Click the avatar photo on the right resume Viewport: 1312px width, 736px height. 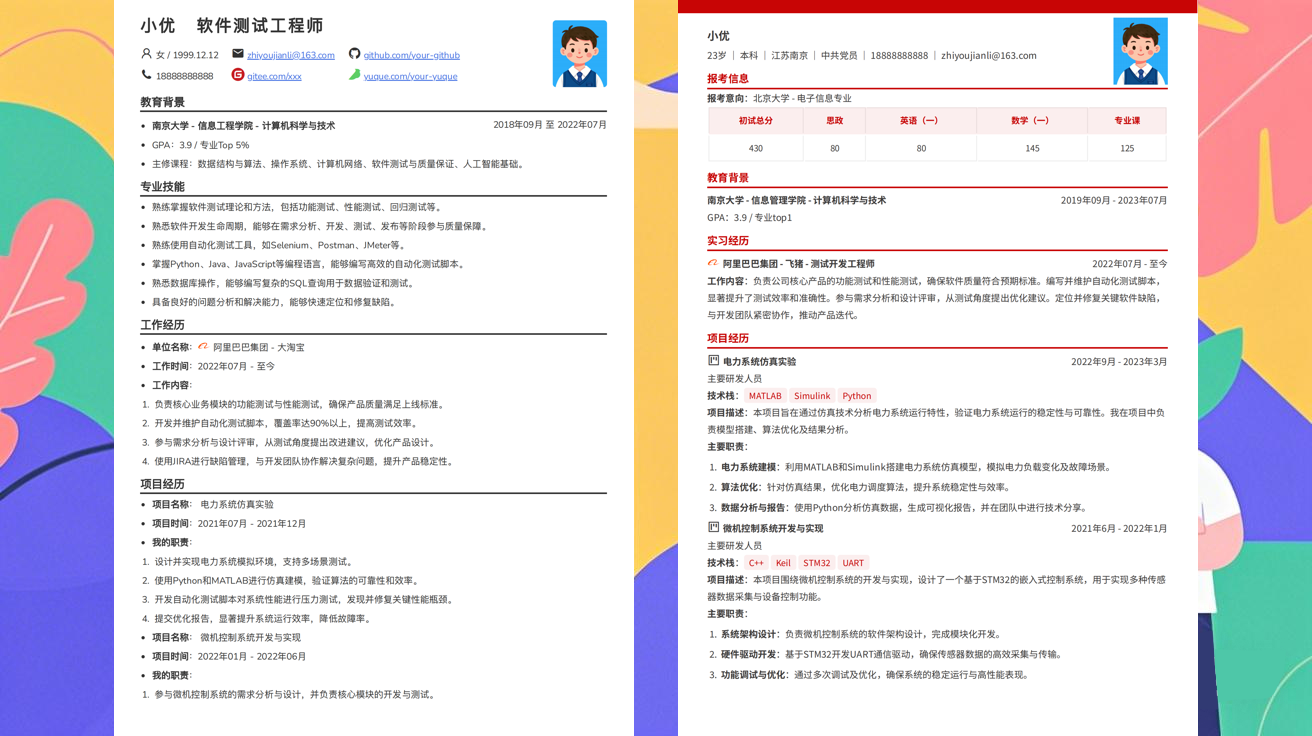coord(1140,51)
